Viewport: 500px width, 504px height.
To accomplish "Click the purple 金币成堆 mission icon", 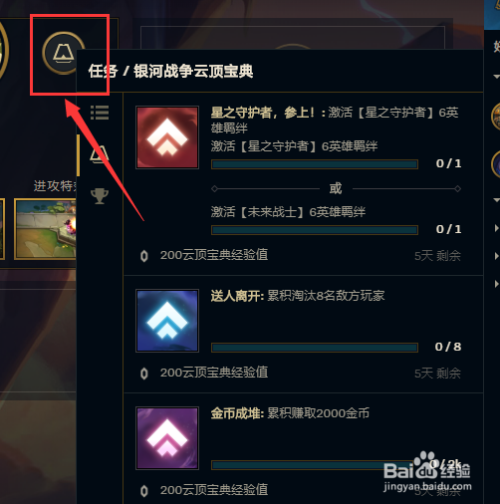I will [167, 438].
